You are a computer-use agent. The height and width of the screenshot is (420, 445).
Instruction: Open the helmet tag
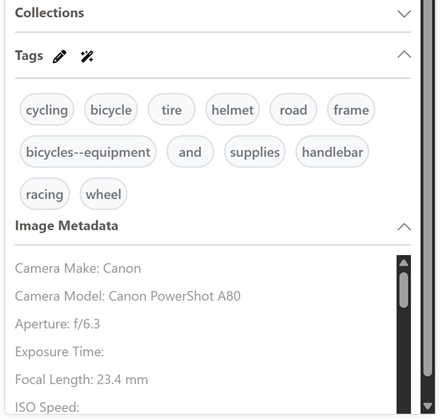[x=233, y=110]
